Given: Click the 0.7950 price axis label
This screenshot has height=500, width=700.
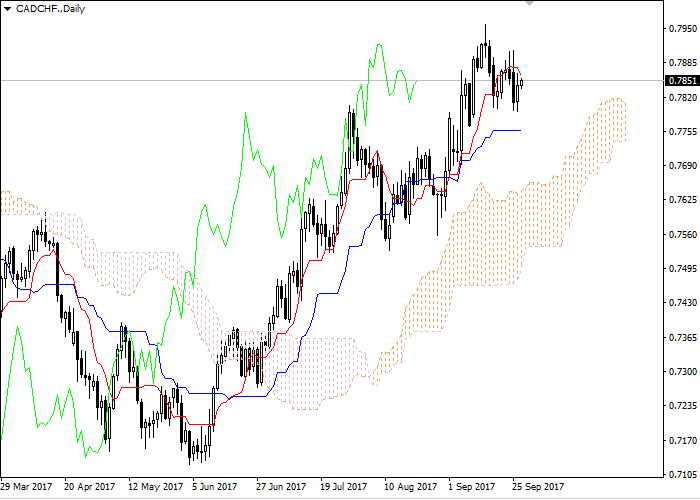Looking at the screenshot, I should (x=682, y=29).
